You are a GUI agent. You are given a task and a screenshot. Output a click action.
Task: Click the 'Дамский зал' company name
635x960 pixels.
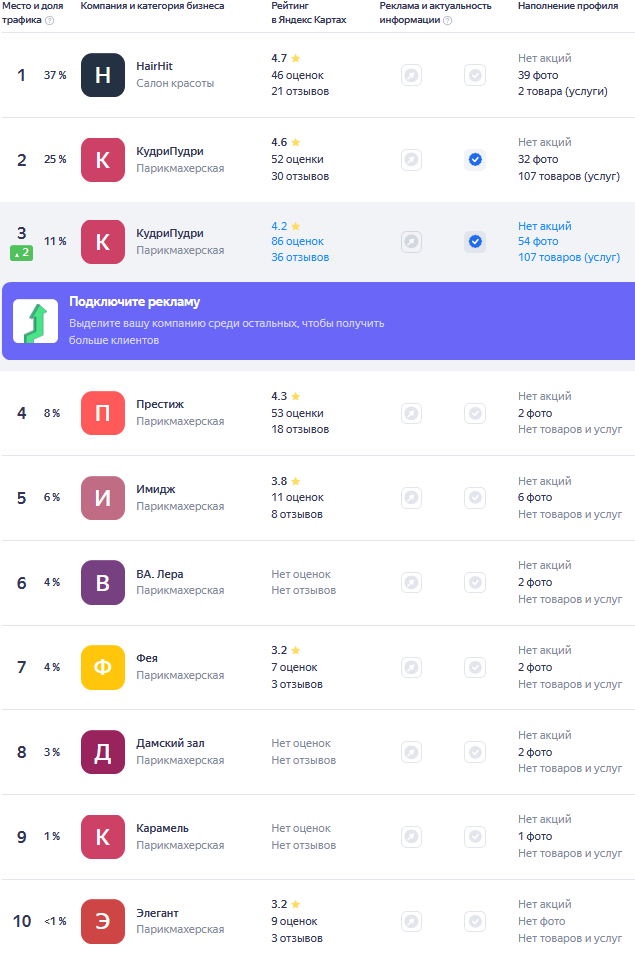click(x=170, y=743)
